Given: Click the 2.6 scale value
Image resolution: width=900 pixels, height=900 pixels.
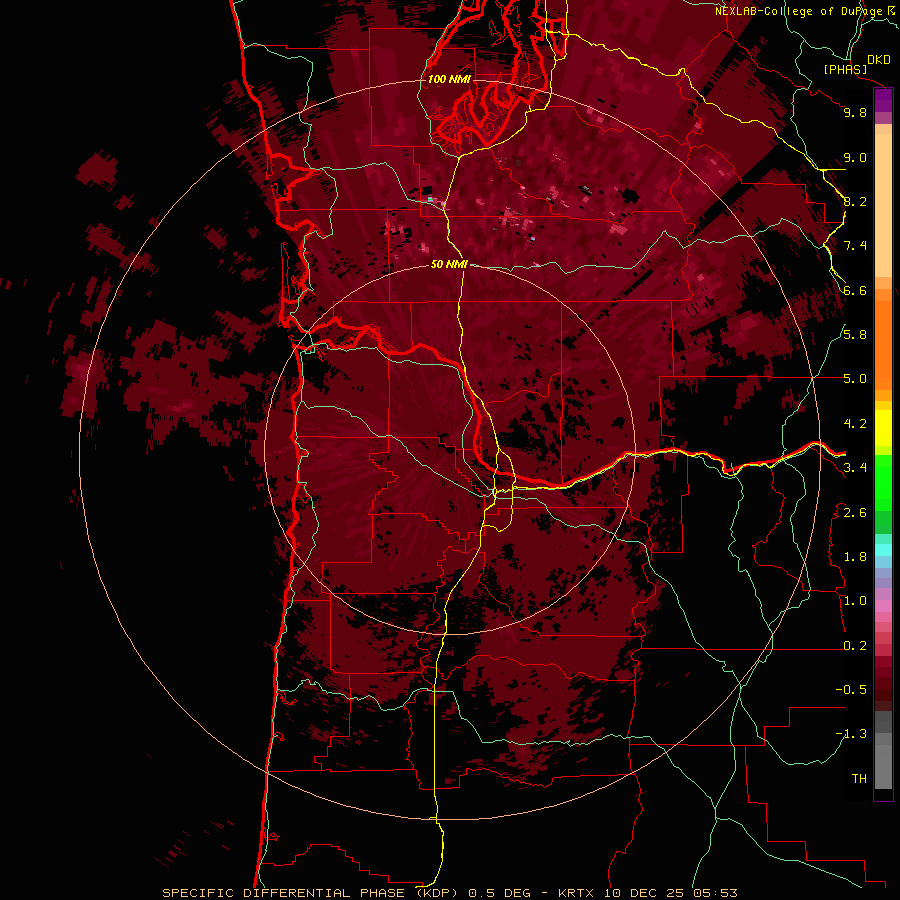Looking at the screenshot, I should click(x=855, y=513).
